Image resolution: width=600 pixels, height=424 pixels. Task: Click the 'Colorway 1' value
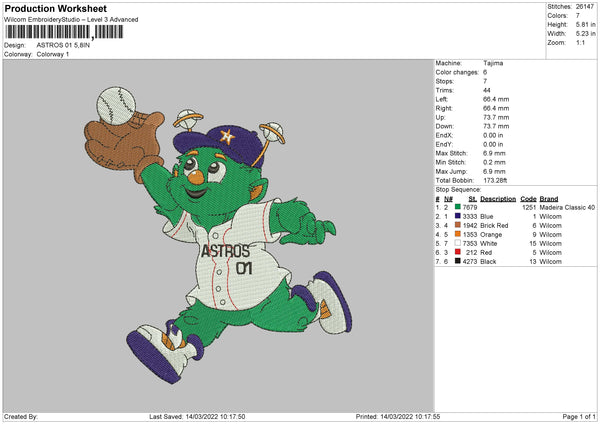(x=53, y=54)
